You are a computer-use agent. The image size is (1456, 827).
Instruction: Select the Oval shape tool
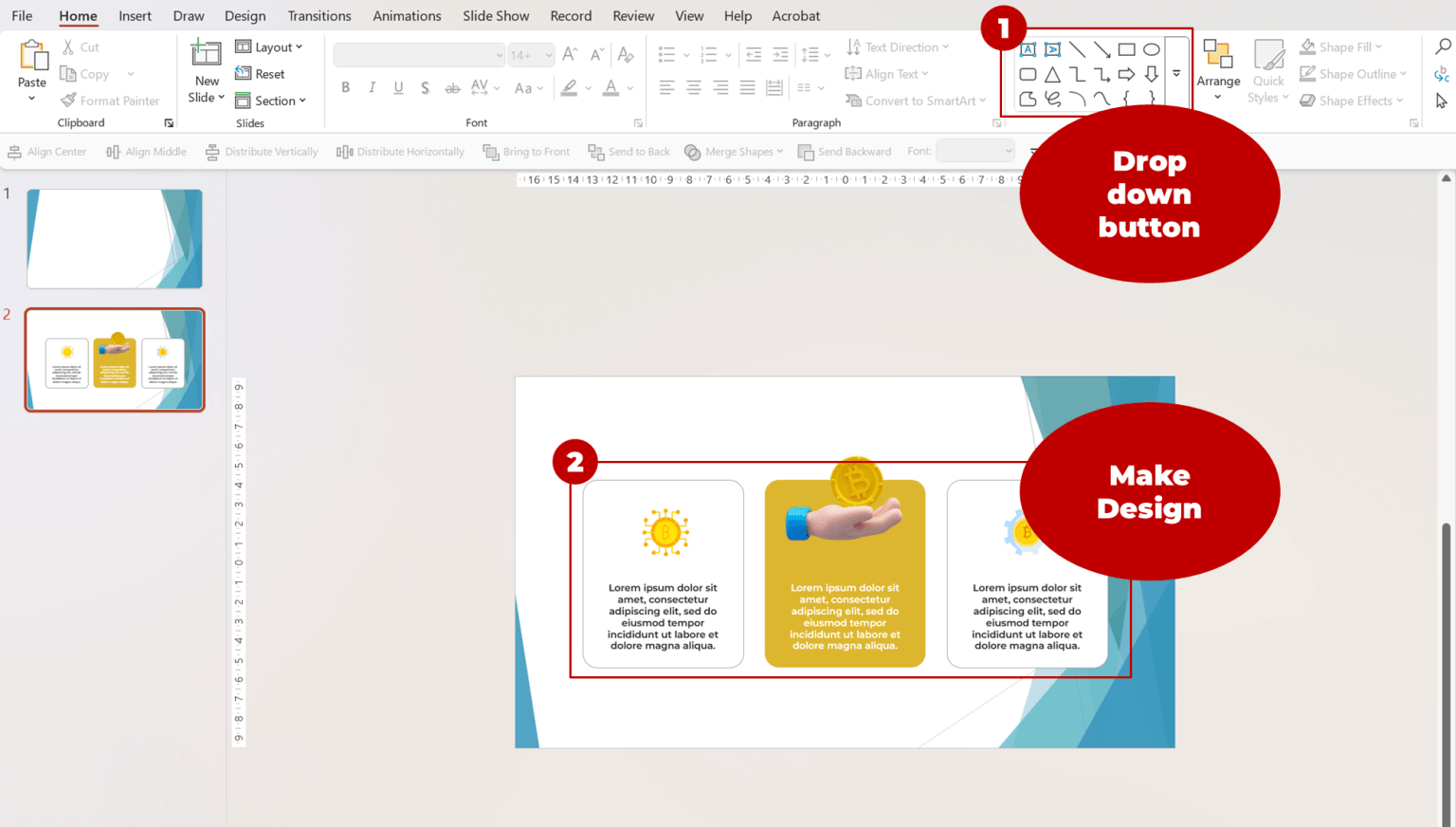[x=1151, y=49]
